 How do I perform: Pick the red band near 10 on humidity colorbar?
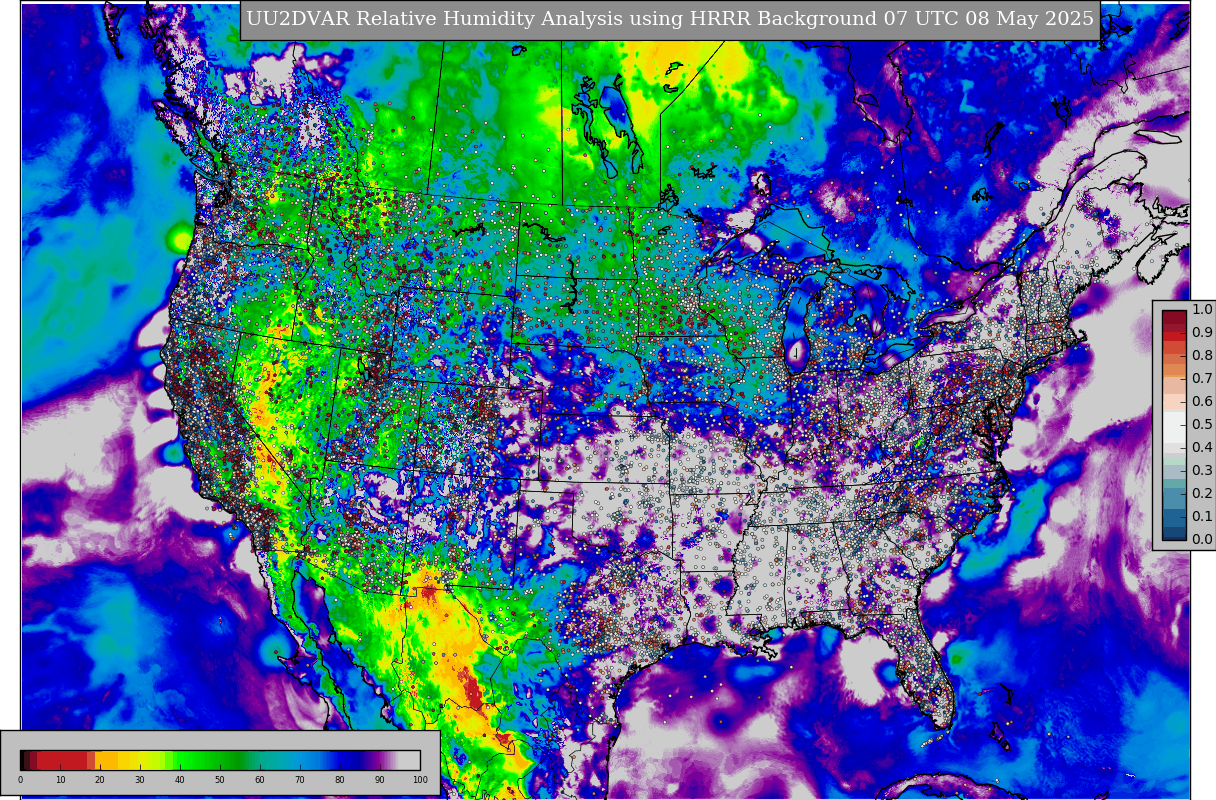(60, 760)
